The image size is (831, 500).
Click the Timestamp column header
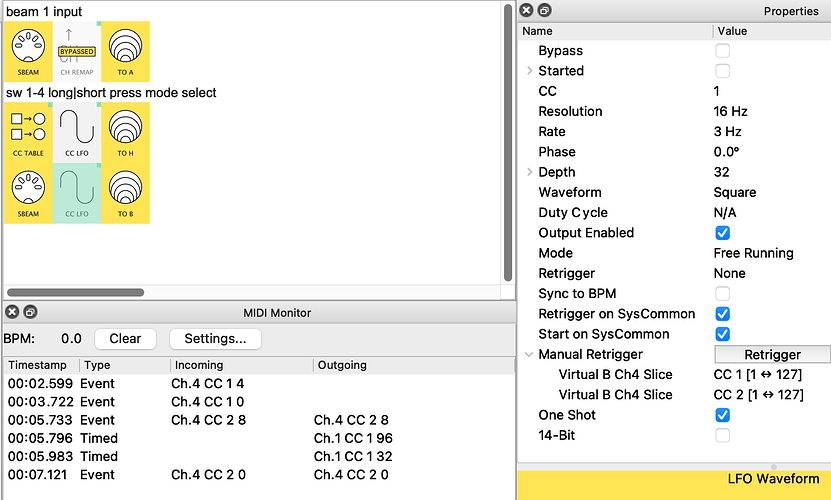tap(42, 365)
